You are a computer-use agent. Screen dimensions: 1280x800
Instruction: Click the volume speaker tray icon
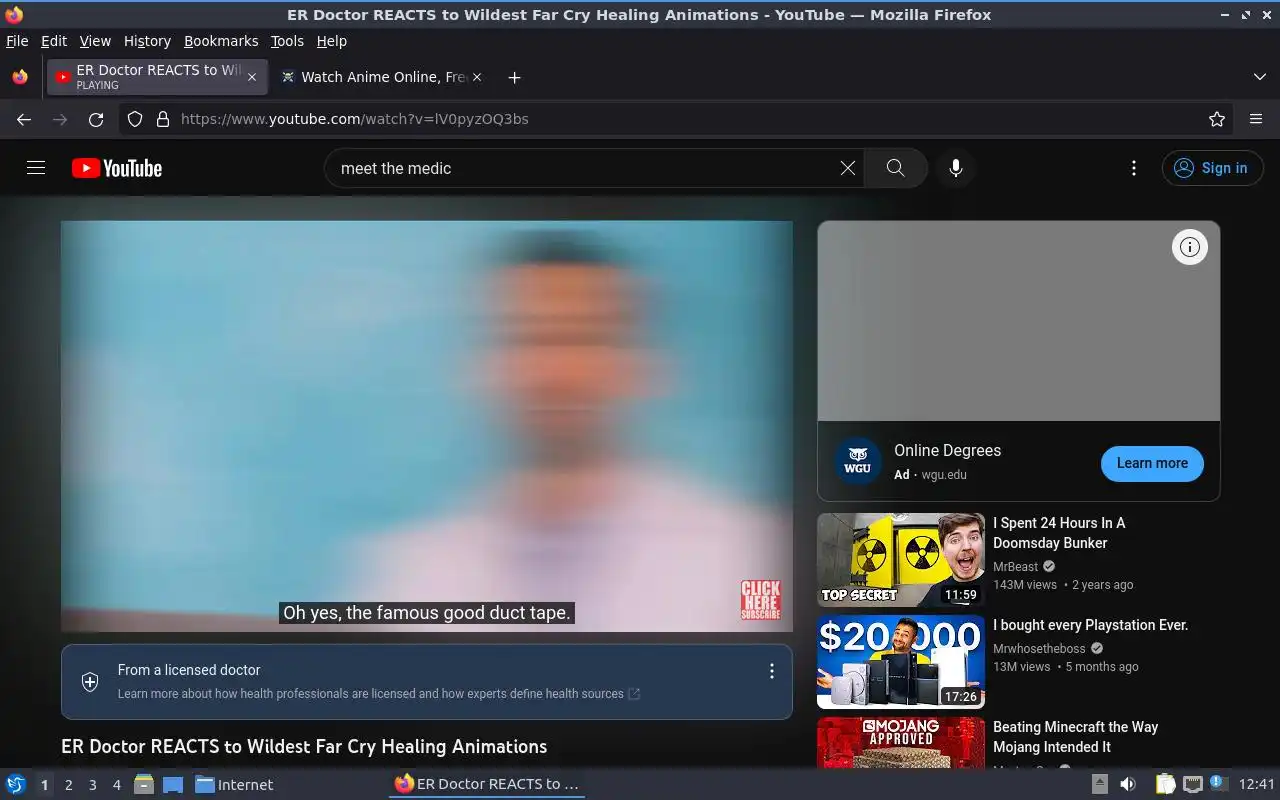(1127, 784)
